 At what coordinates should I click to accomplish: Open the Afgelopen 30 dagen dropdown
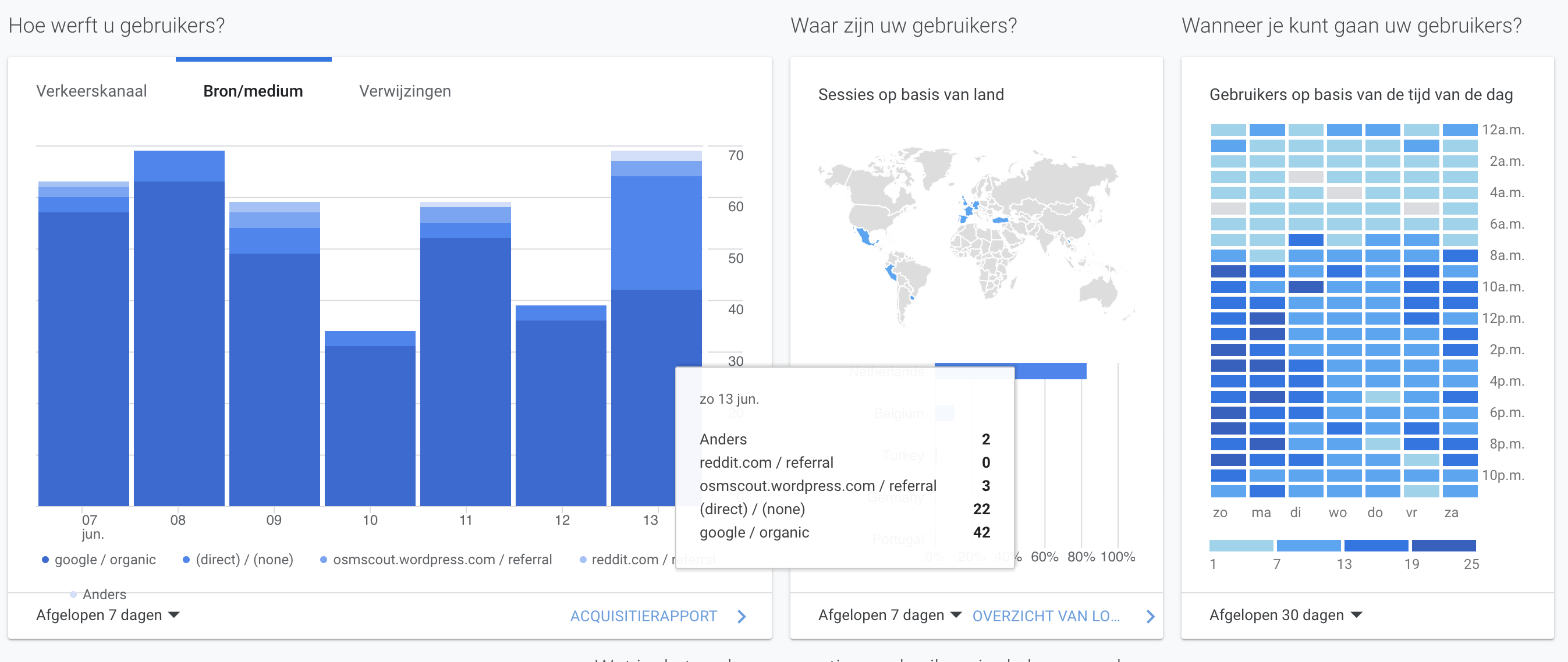tap(1286, 615)
